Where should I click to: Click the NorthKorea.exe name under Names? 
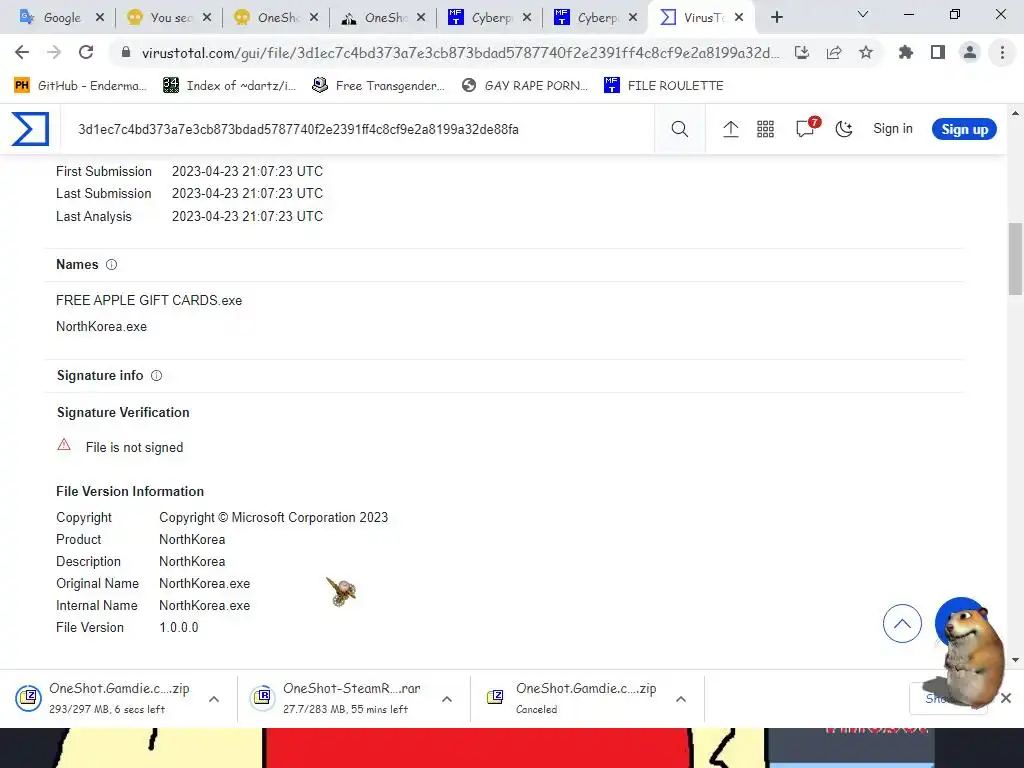[x=101, y=327]
